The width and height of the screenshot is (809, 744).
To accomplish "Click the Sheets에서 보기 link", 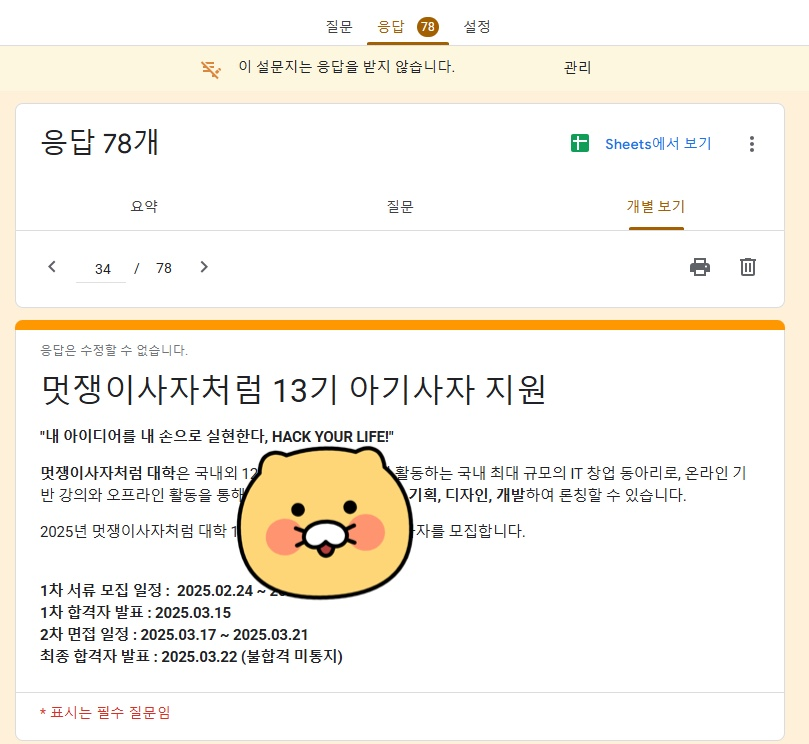I will click(x=658, y=143).
